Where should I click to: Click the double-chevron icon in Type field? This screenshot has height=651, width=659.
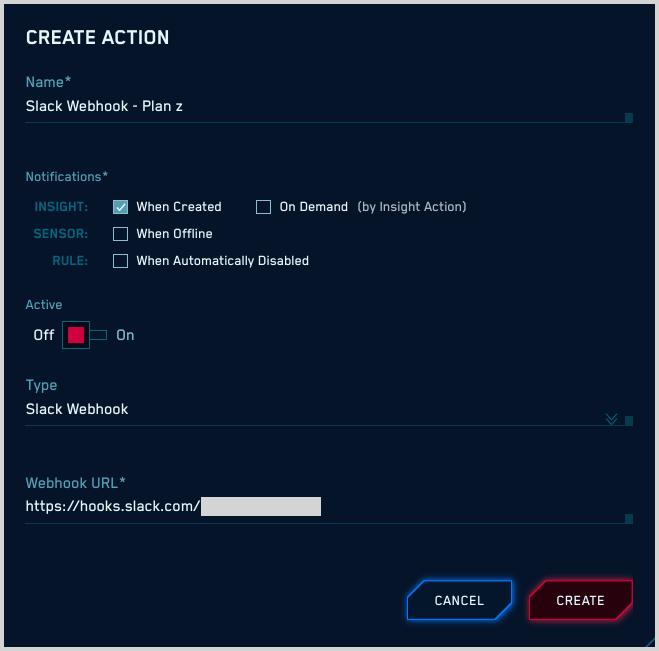point(612,419)
